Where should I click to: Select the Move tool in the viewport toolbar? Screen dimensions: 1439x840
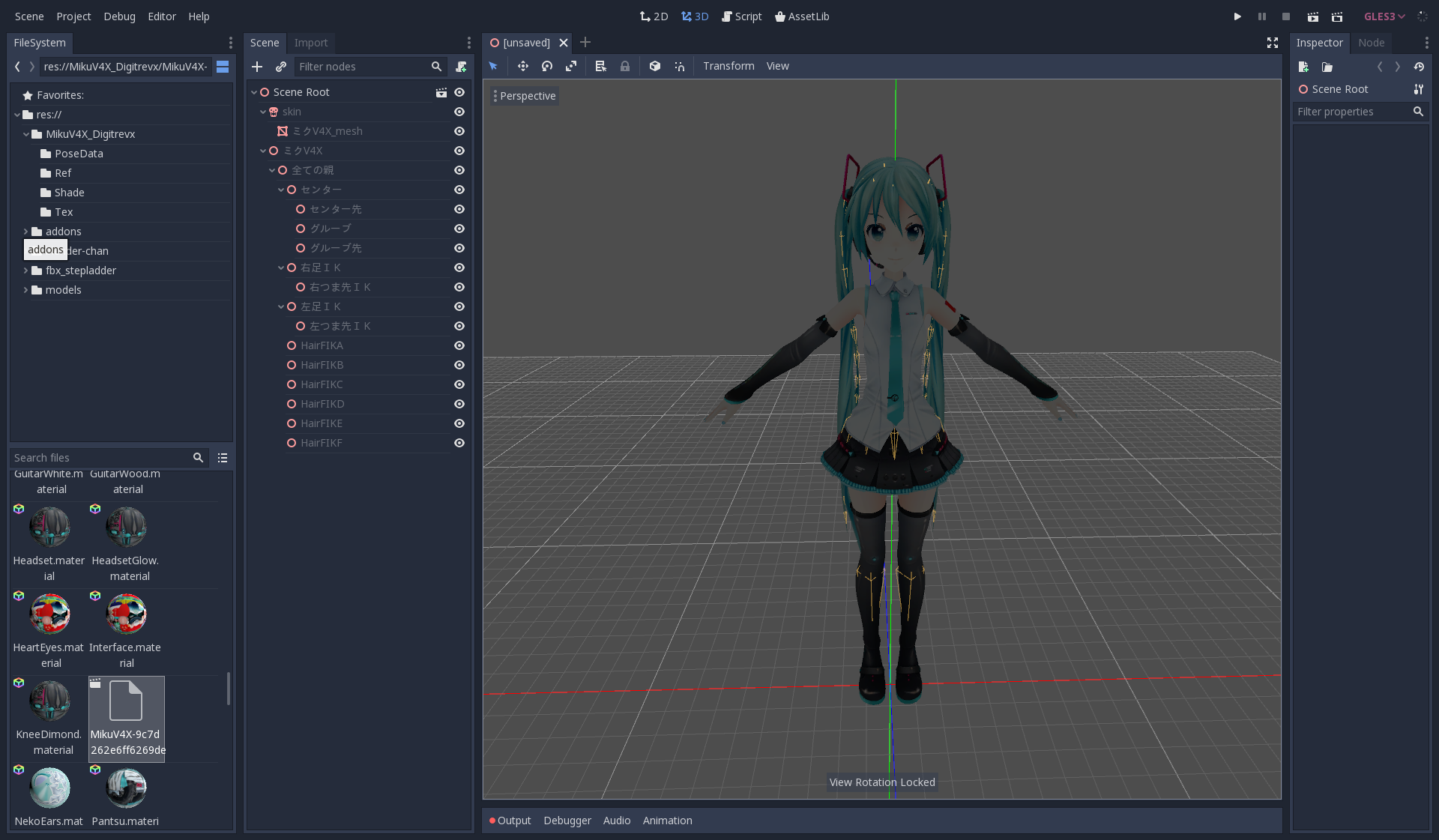pos(523,66)
